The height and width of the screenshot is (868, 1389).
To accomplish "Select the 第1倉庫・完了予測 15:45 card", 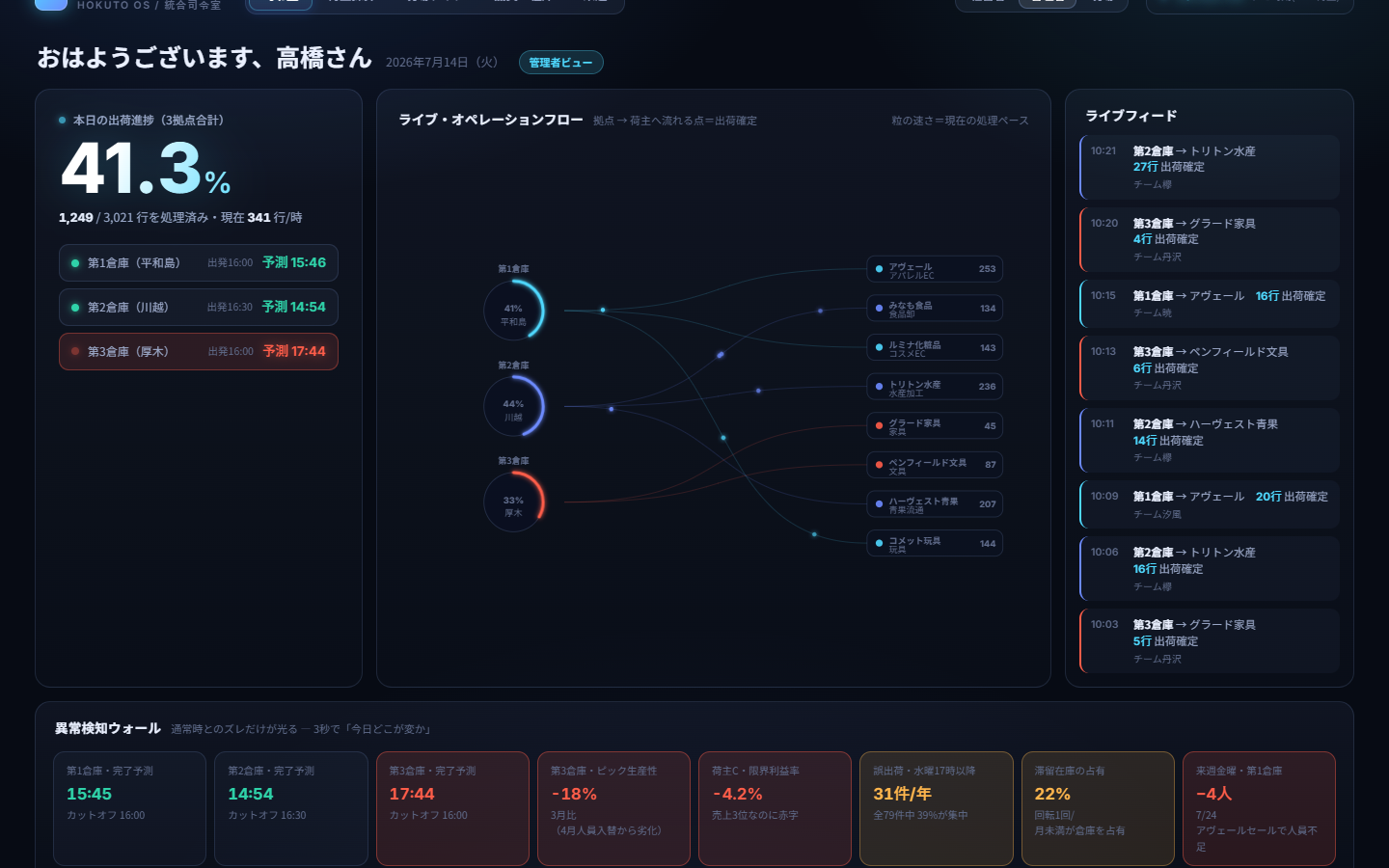I will coord(129,808).
